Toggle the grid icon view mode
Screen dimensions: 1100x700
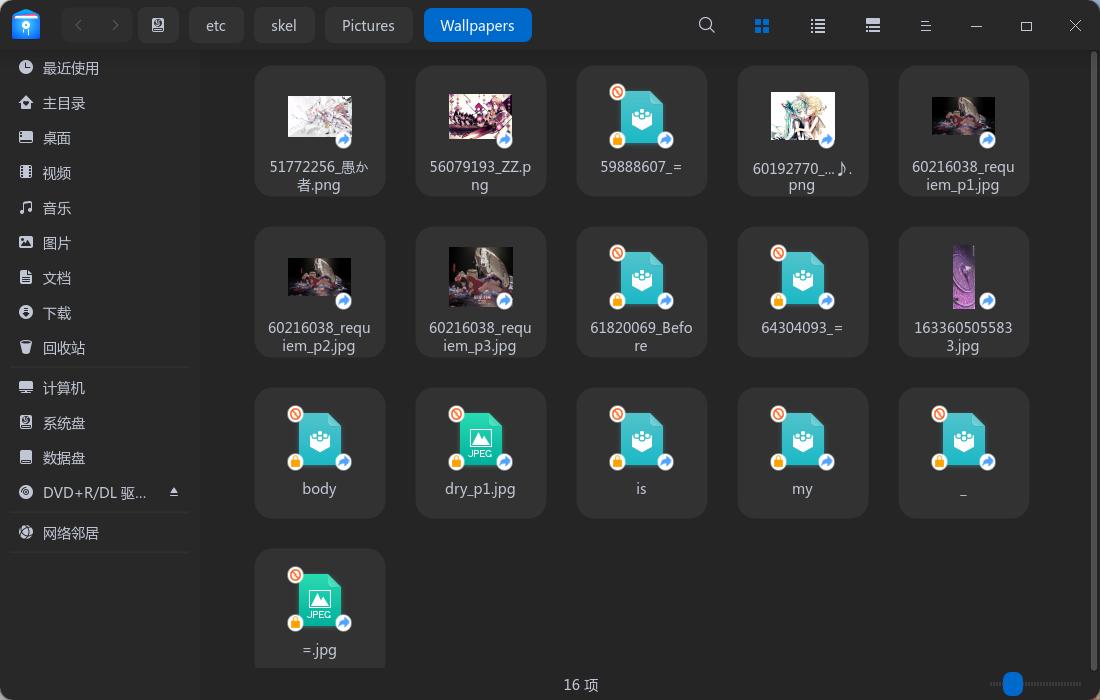click(x=762, y=25)
